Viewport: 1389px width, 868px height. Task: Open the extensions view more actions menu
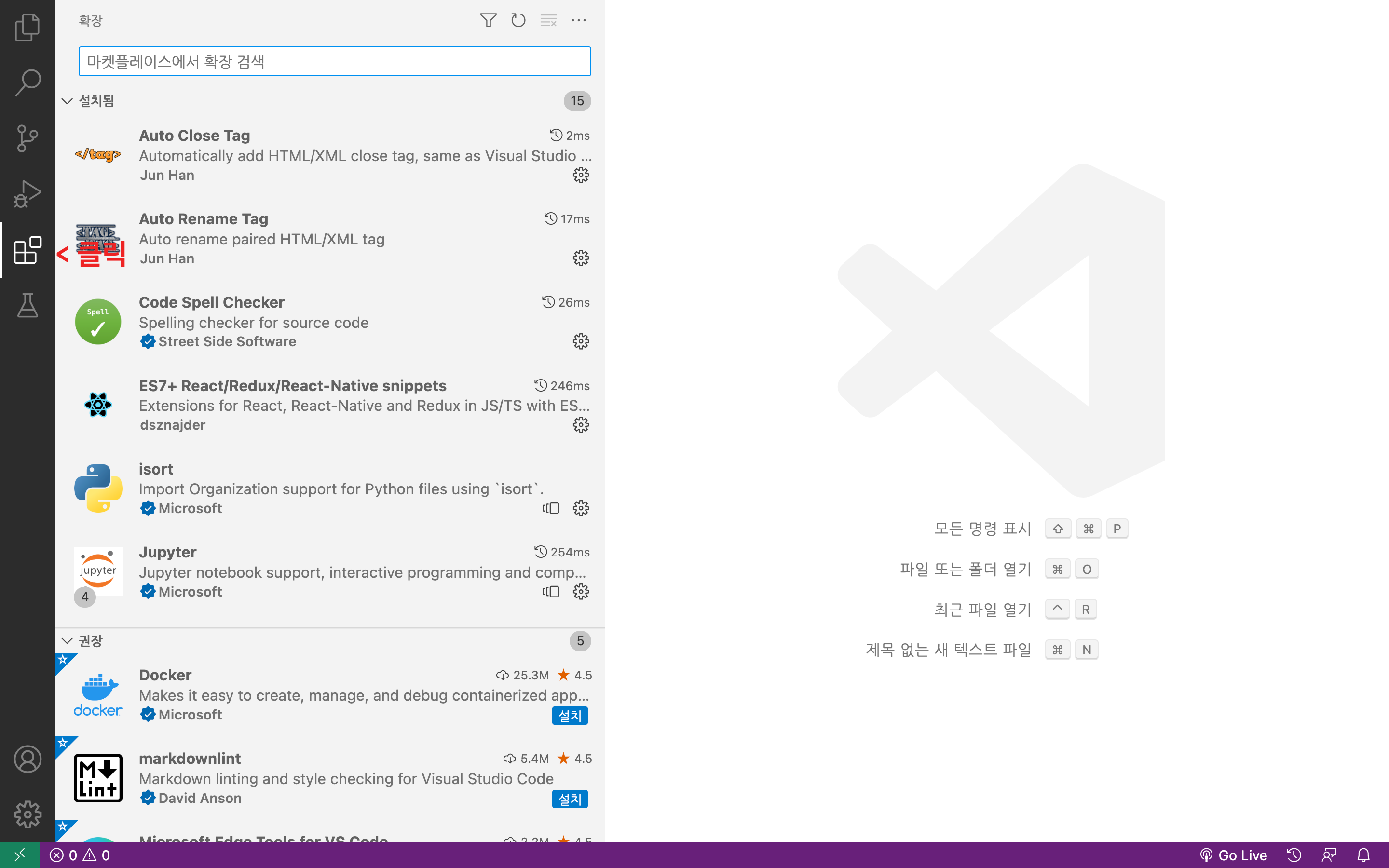(579, 21)
